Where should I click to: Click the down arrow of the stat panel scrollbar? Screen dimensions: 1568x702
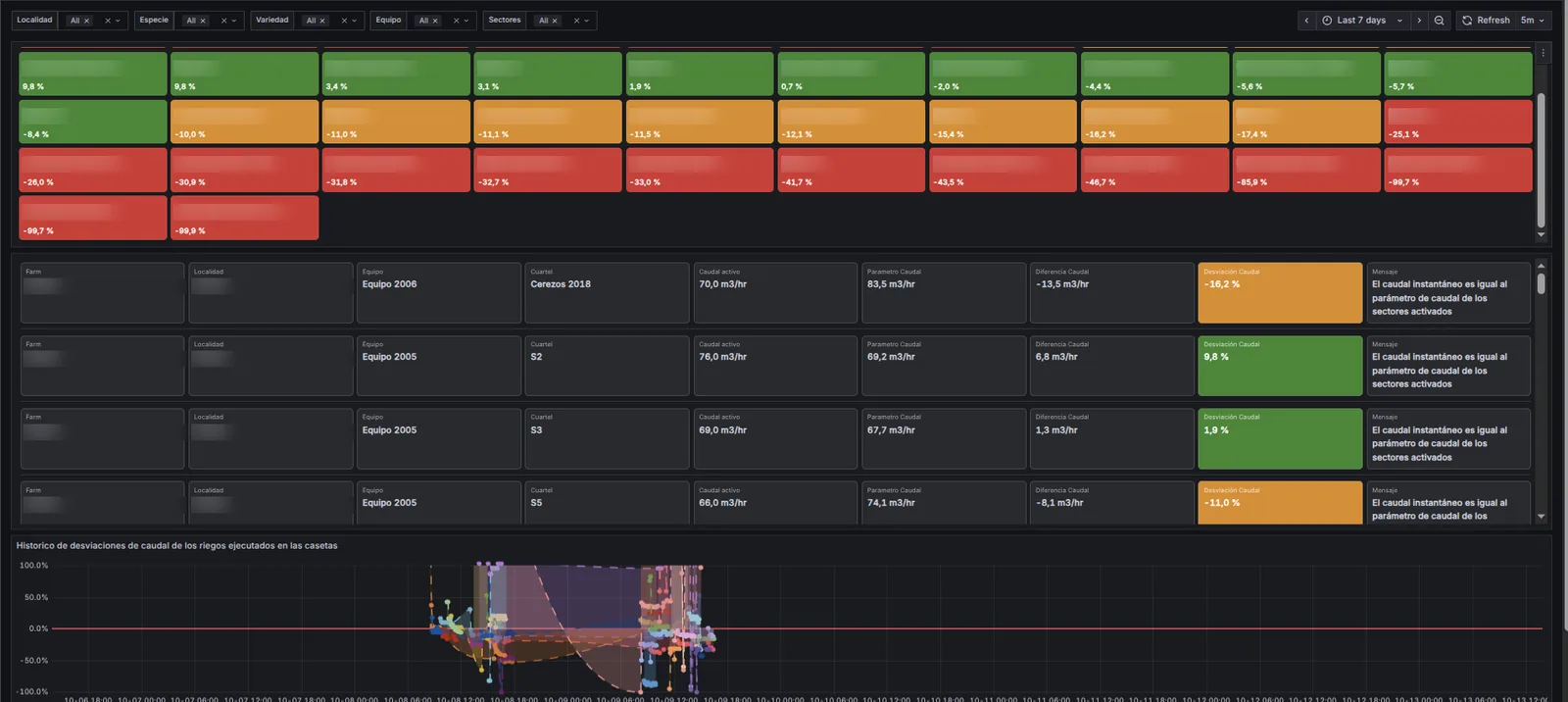(1541, 235)
